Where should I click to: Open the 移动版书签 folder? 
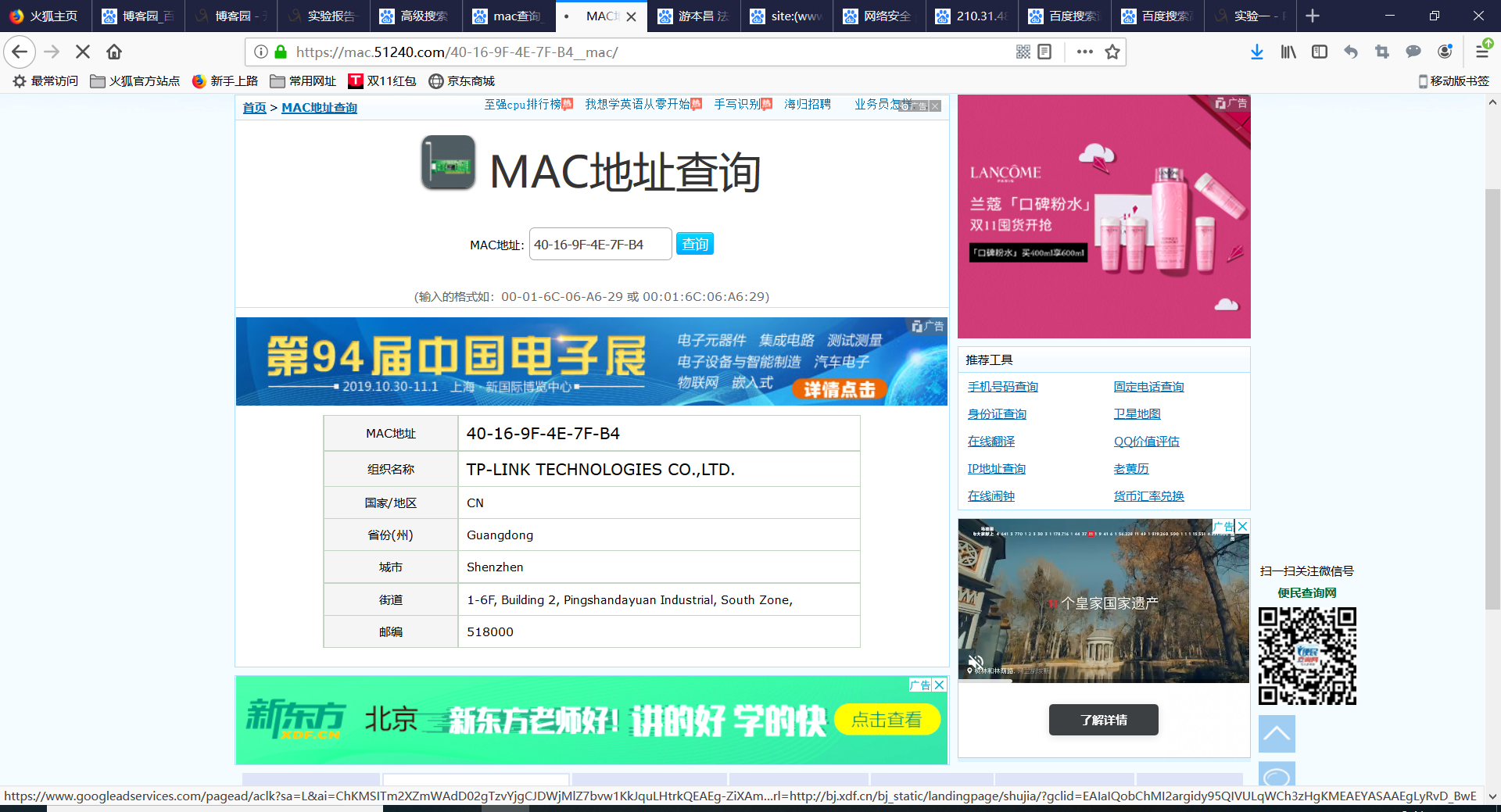coord(1454,81)
